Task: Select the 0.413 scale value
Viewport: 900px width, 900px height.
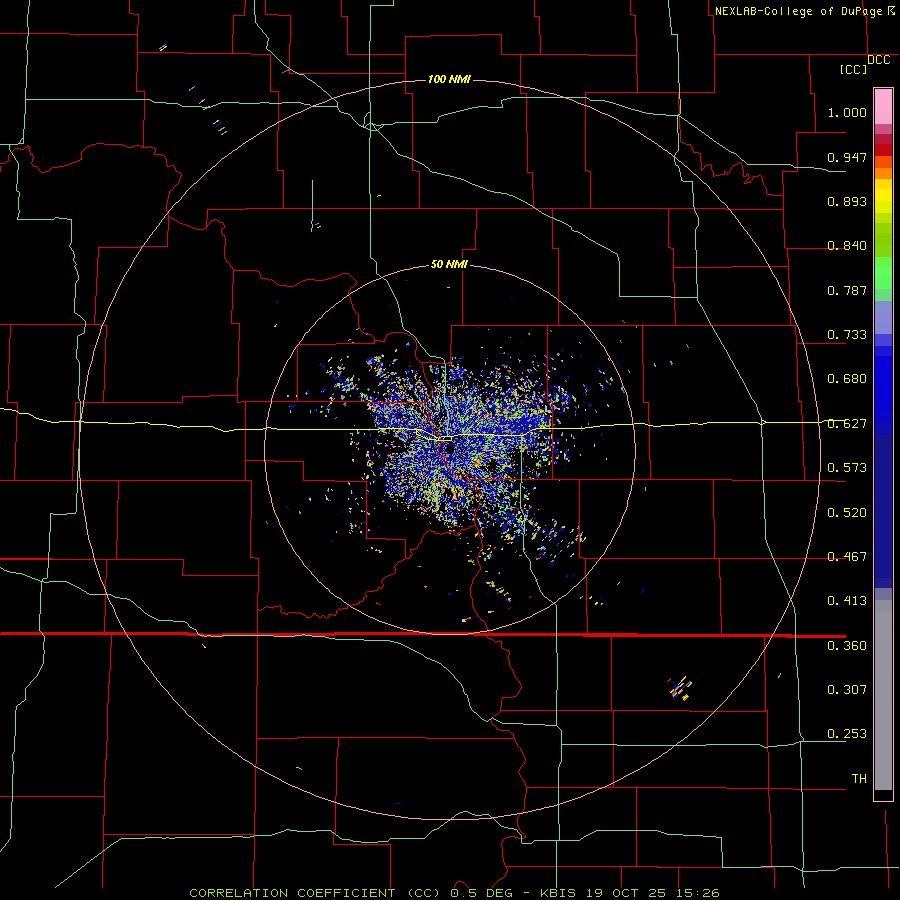Action: 847,601
